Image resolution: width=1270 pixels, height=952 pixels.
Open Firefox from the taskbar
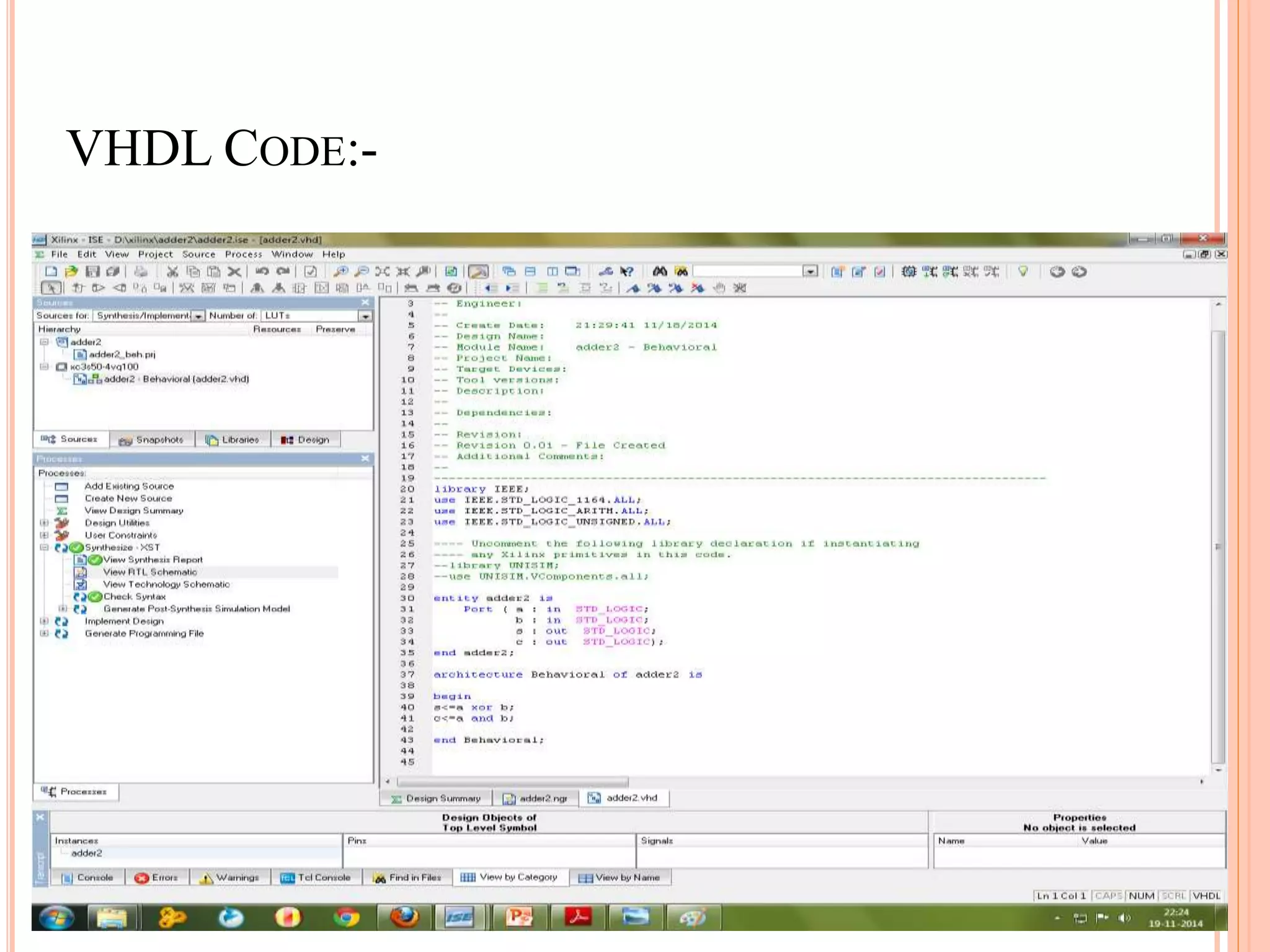tap(404, 917)
